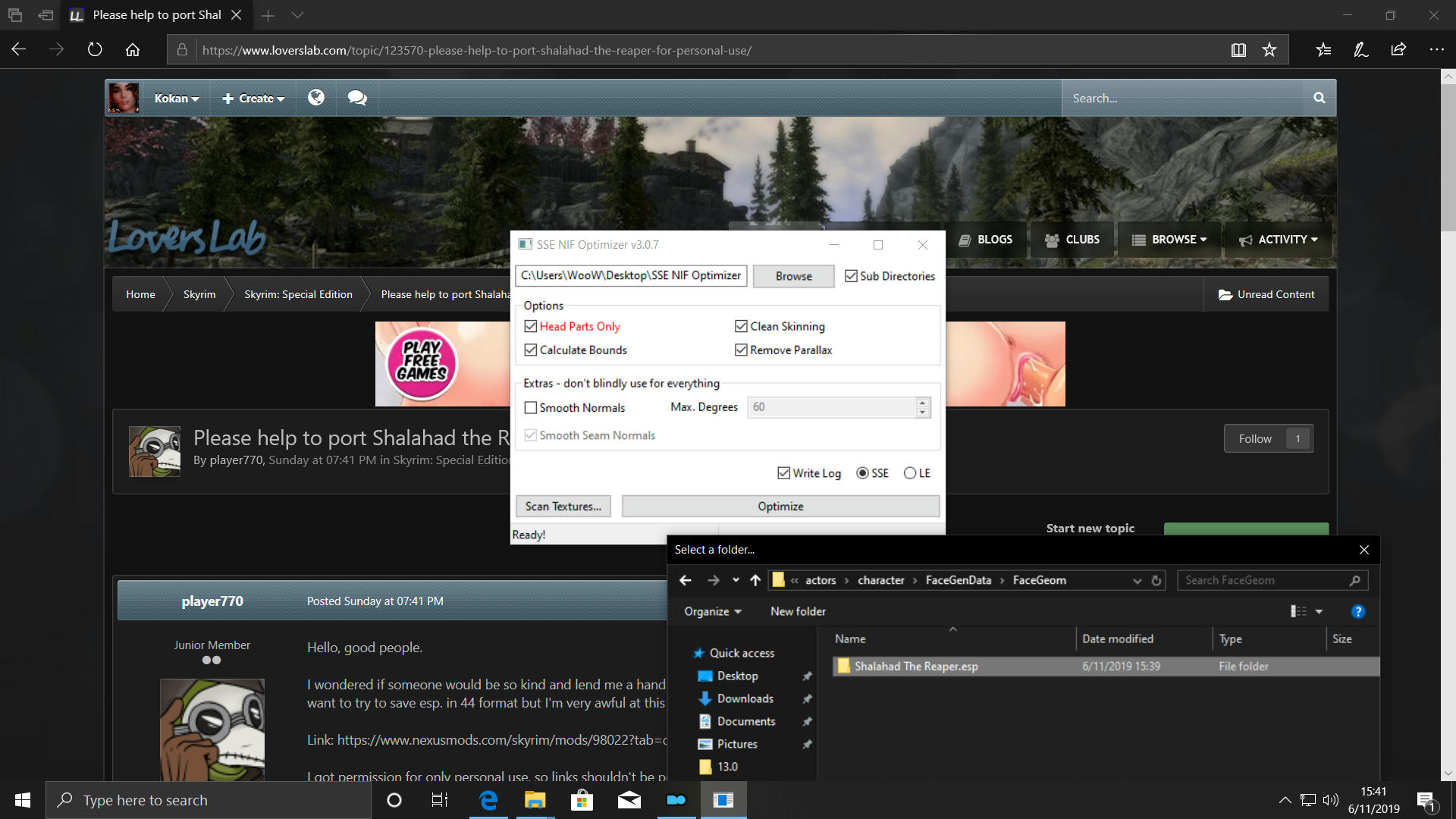Select the Shalahad The Reaper.esp folder

click(x=1105, y=667)
